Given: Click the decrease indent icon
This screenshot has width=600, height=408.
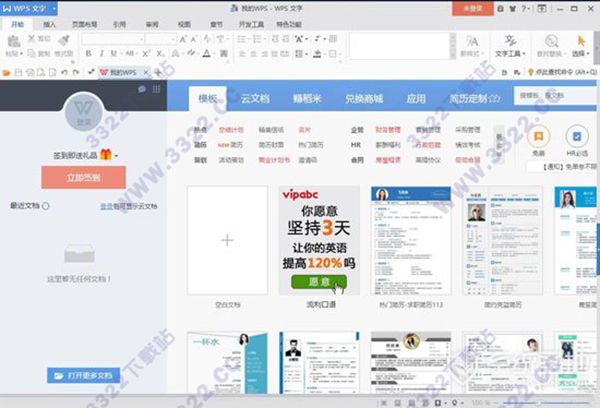Looking at the screenshot, I should [x=275, y=39].
